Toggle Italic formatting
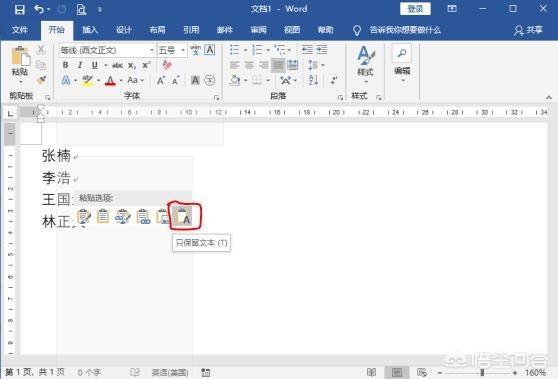 pos(80,65)
